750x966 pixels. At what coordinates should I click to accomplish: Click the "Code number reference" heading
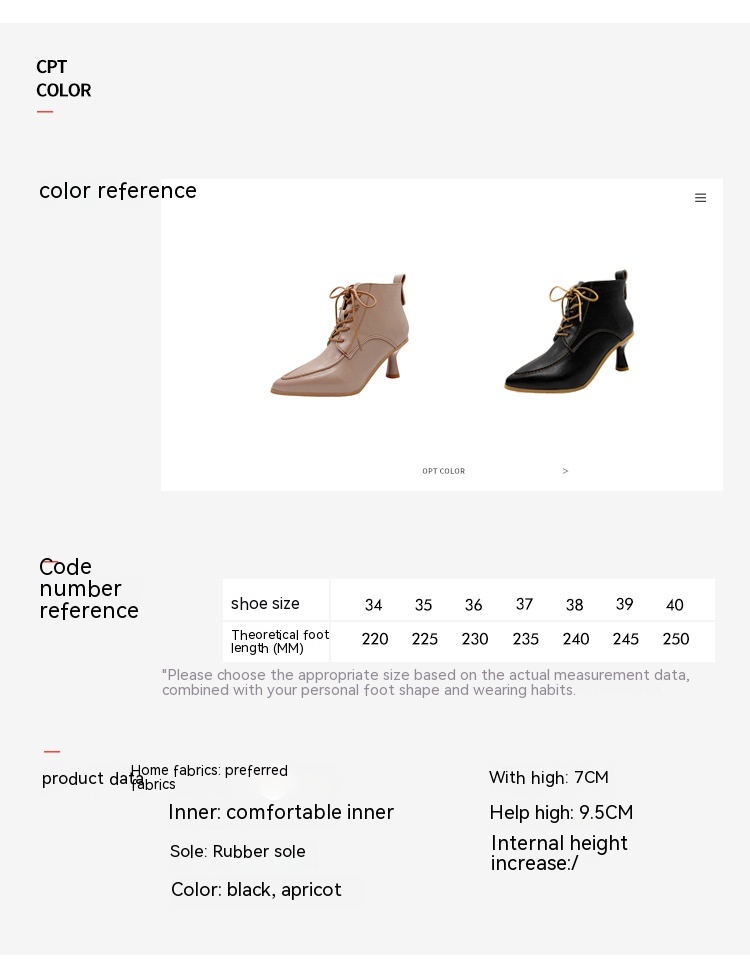pos(89,589)
